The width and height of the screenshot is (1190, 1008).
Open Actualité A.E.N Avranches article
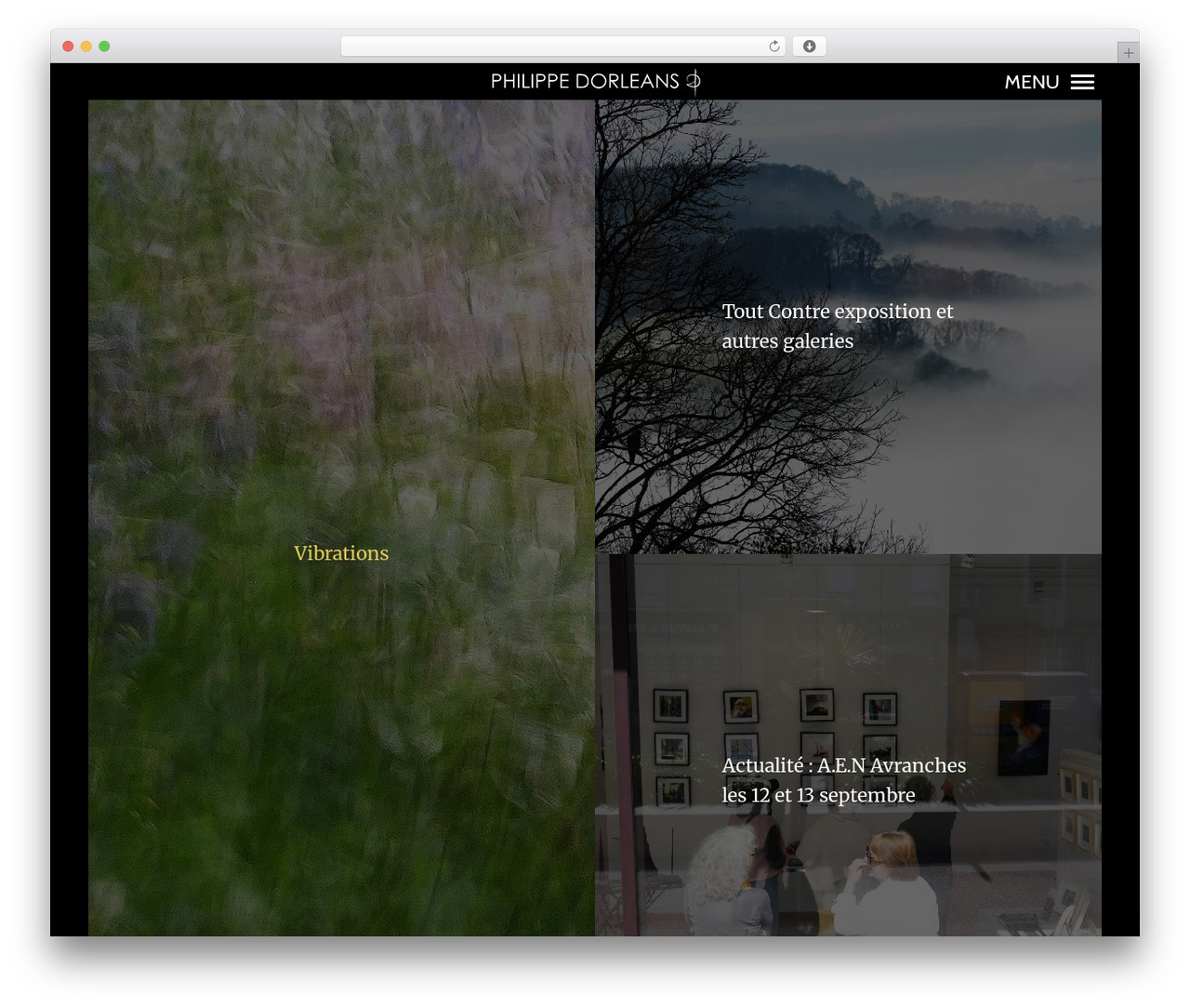point(844,780)
